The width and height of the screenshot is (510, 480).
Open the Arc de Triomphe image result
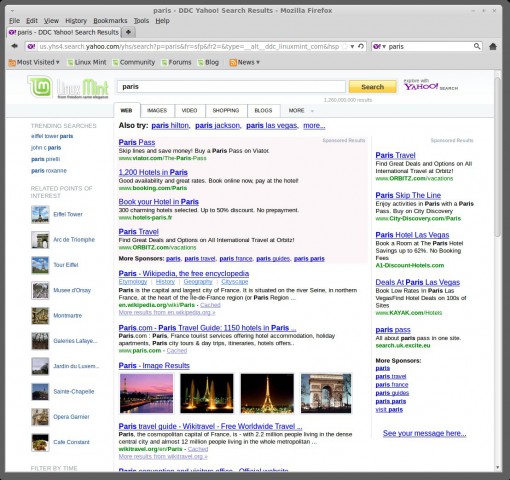click(x=326, y=393)
